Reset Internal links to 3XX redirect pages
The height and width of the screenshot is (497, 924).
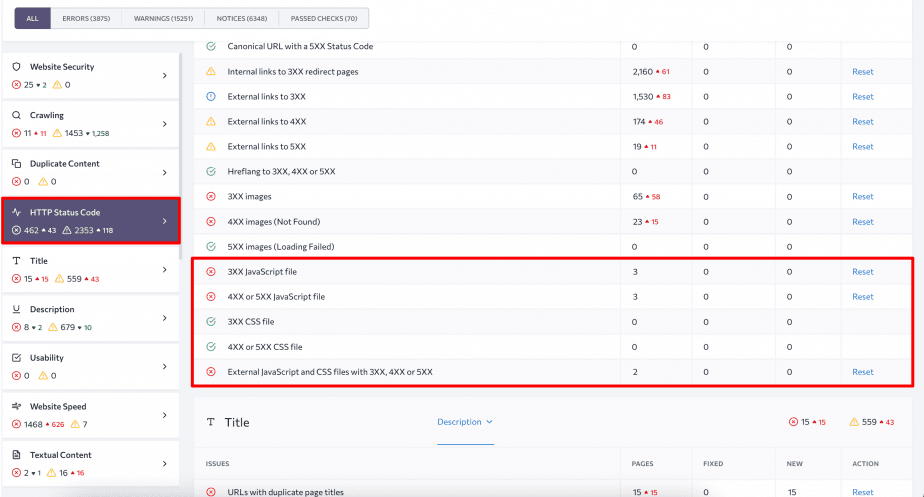[x=862, y=72]
